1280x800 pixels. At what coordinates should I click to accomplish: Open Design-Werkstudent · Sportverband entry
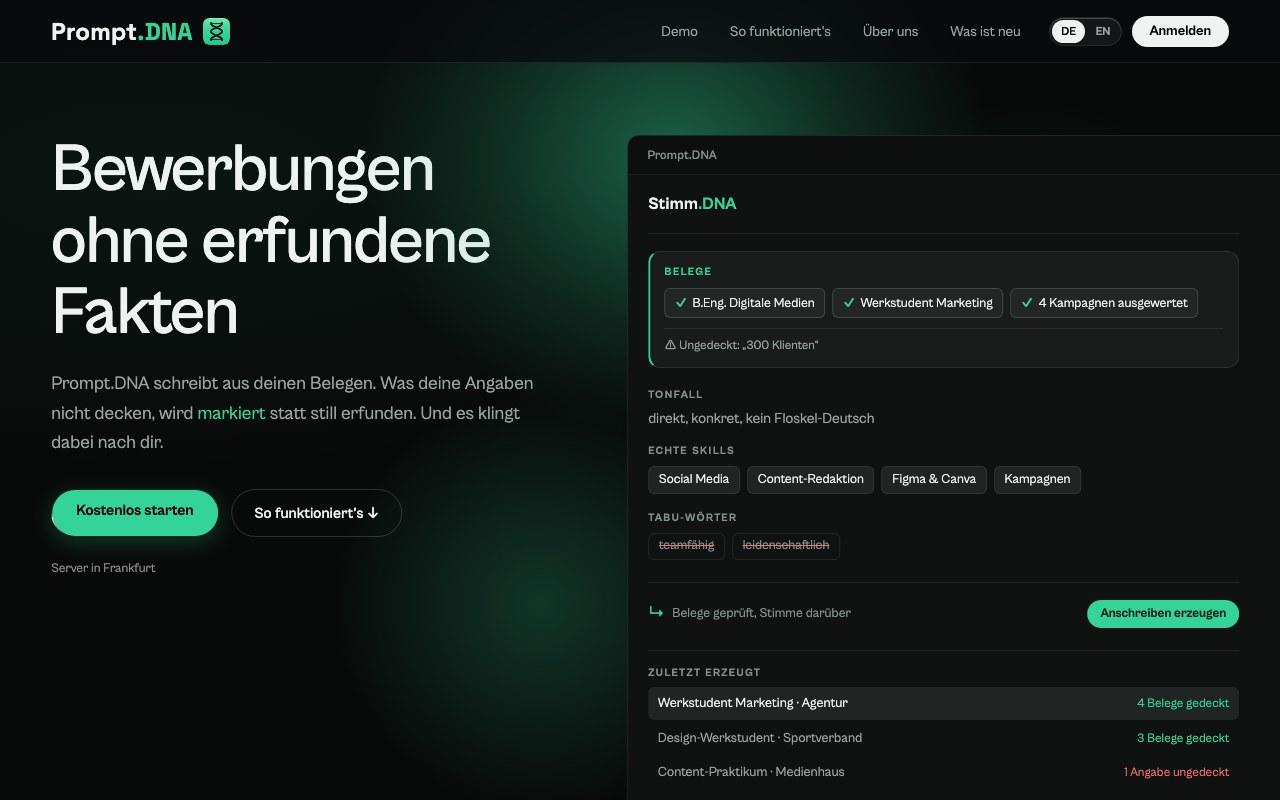pos(943,738)
